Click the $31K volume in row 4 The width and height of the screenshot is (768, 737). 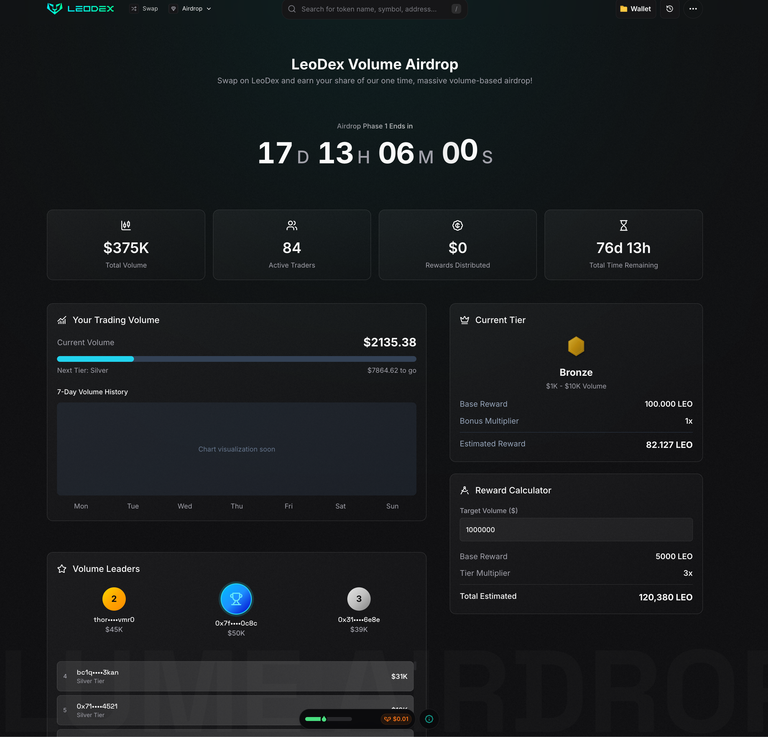pyautogui.click(x=399, y=676)
